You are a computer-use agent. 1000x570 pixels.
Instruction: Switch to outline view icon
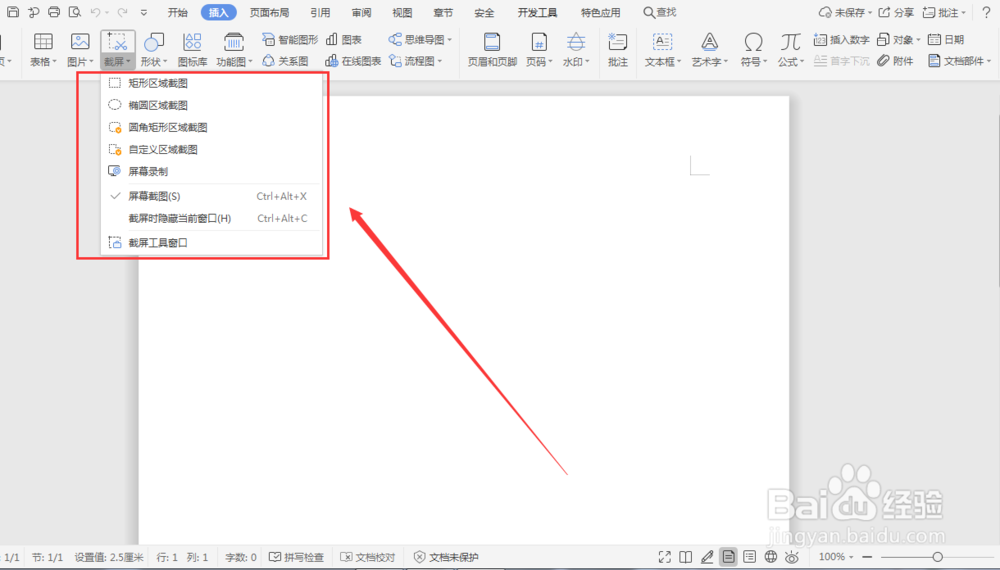[x=749, y=557]
